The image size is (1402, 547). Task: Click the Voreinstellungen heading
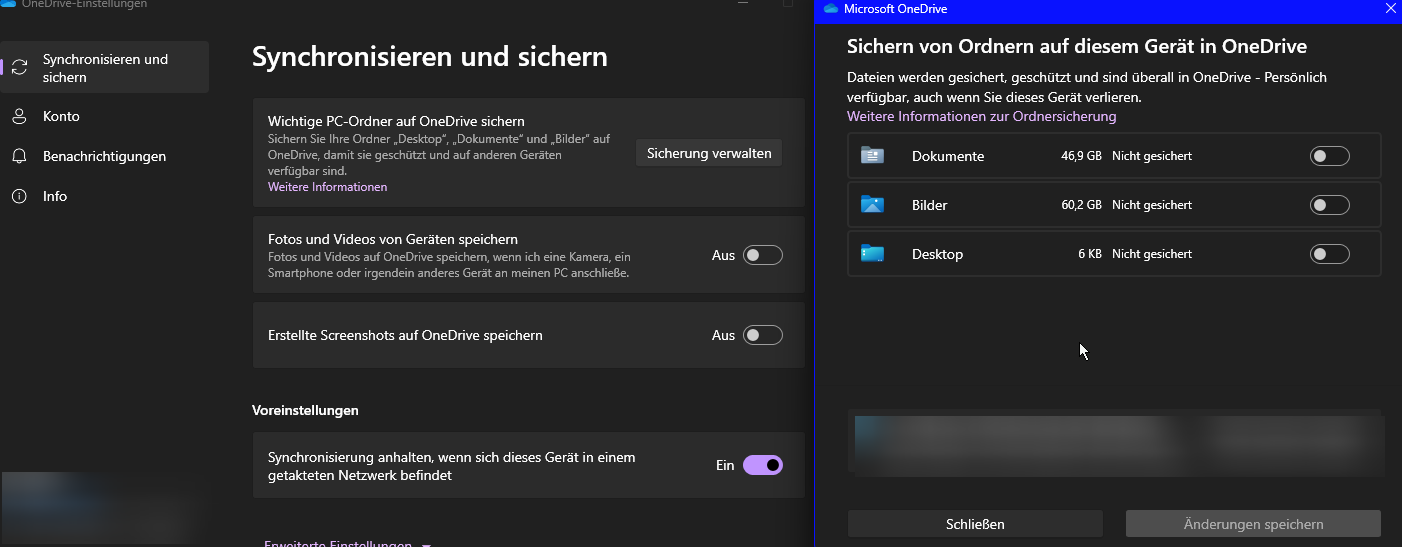pyautogui.click(x=305, y=410)
